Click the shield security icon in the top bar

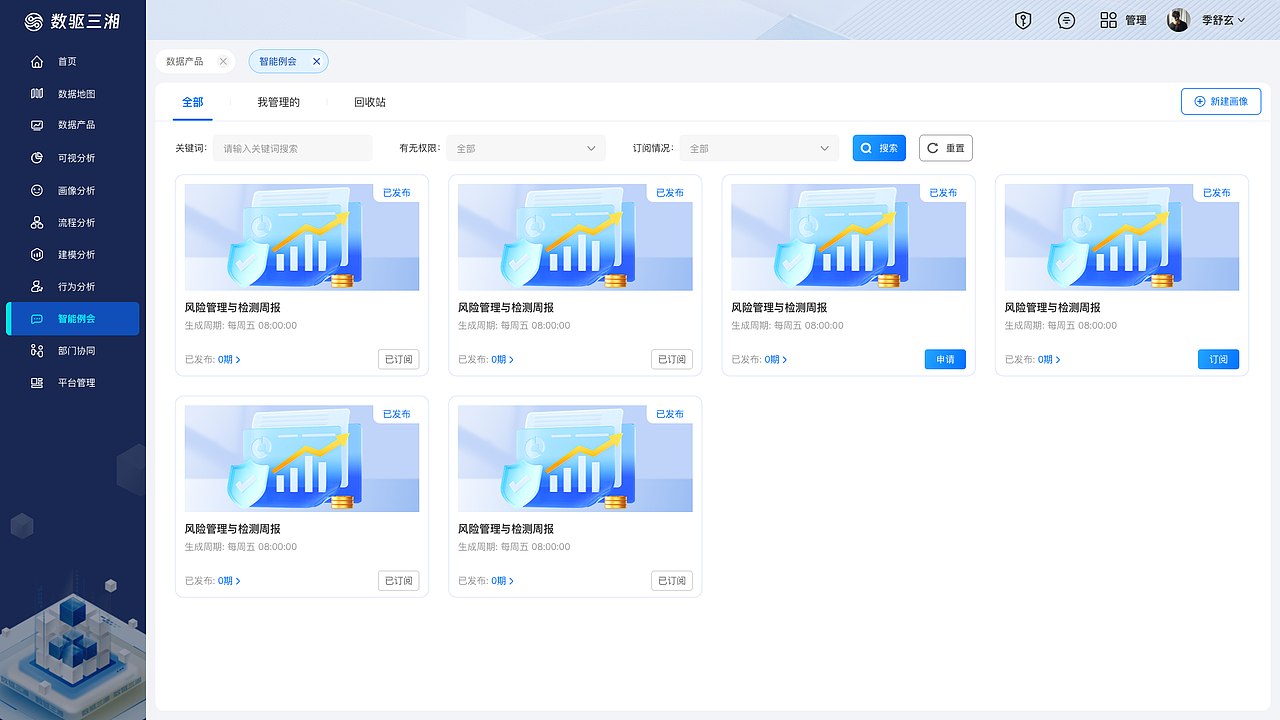click(1022, 19)
